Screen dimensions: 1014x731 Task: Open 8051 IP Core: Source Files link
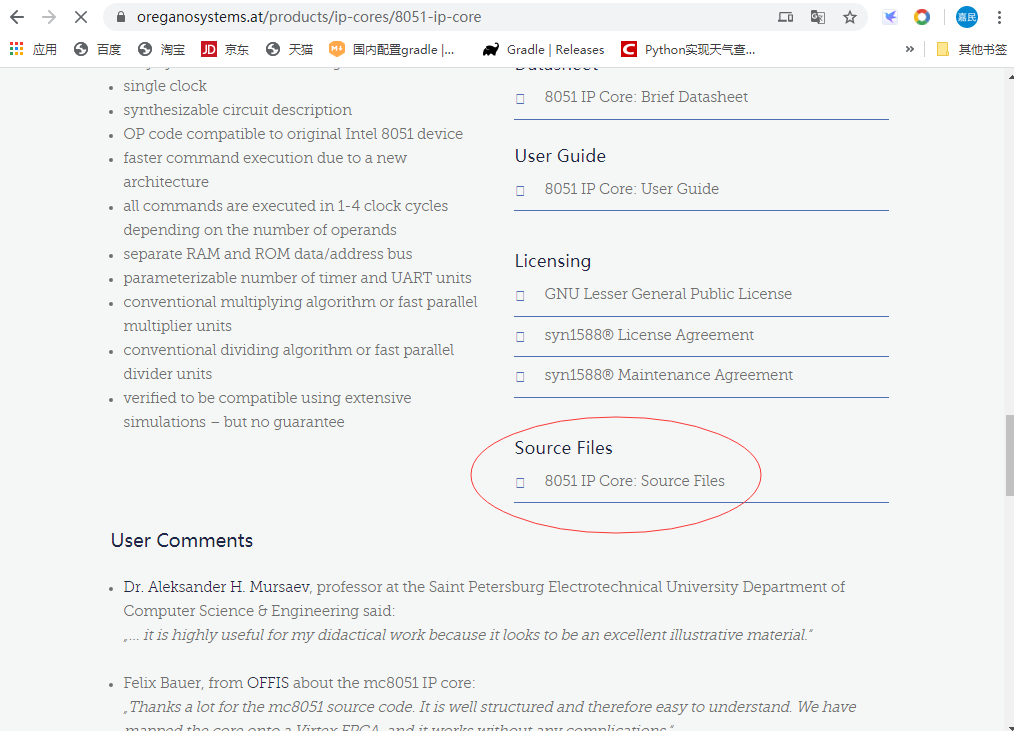634,481
